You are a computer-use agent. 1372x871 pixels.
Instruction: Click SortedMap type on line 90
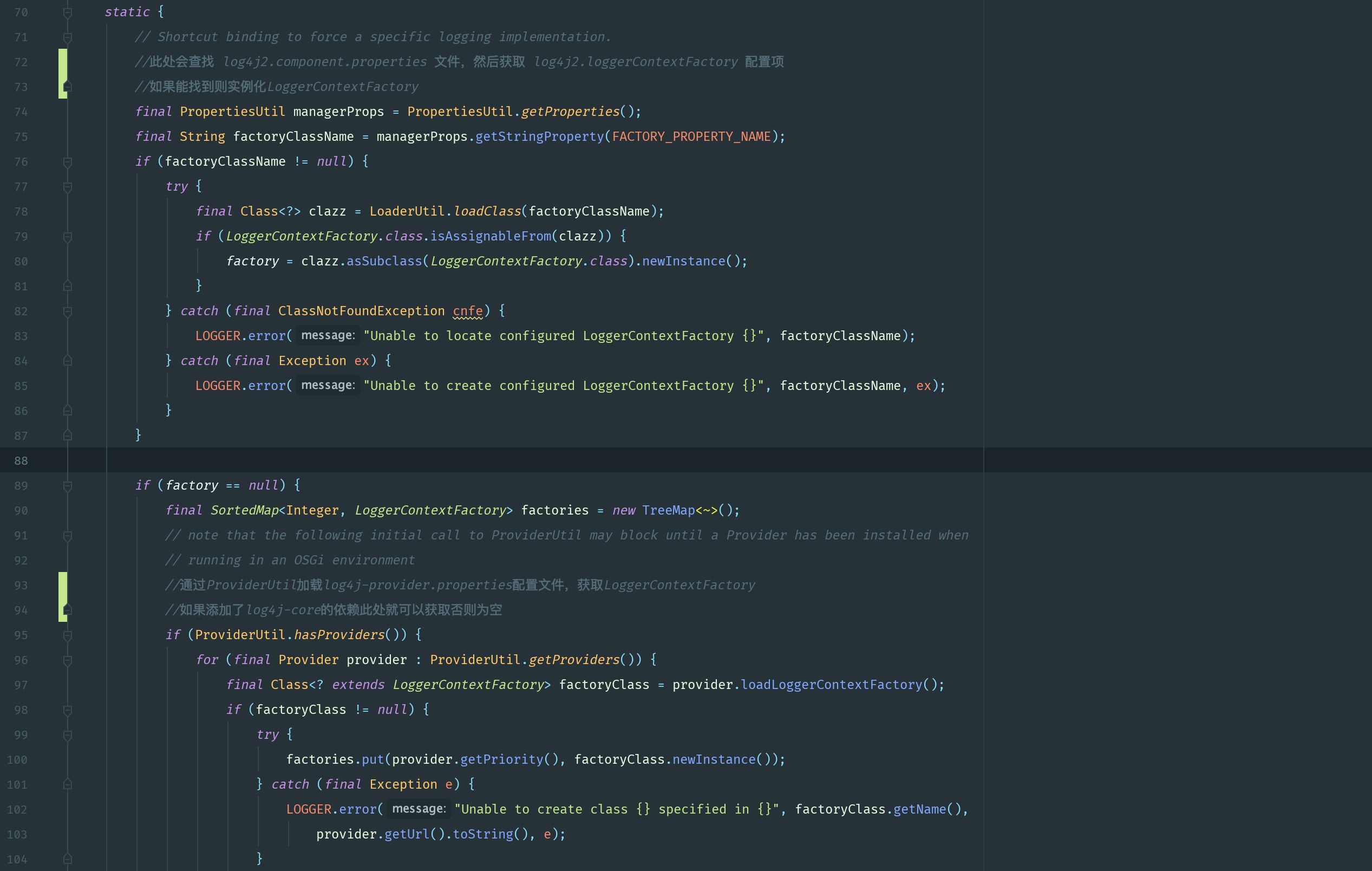(244, 510)
